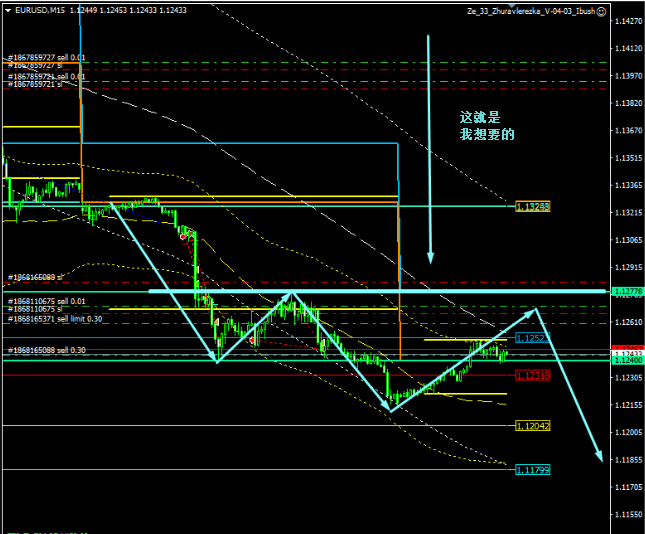Screen dimensions: 645x534
Task: Click the 1.13285 price level tag
Action: [x=533, y=206]
